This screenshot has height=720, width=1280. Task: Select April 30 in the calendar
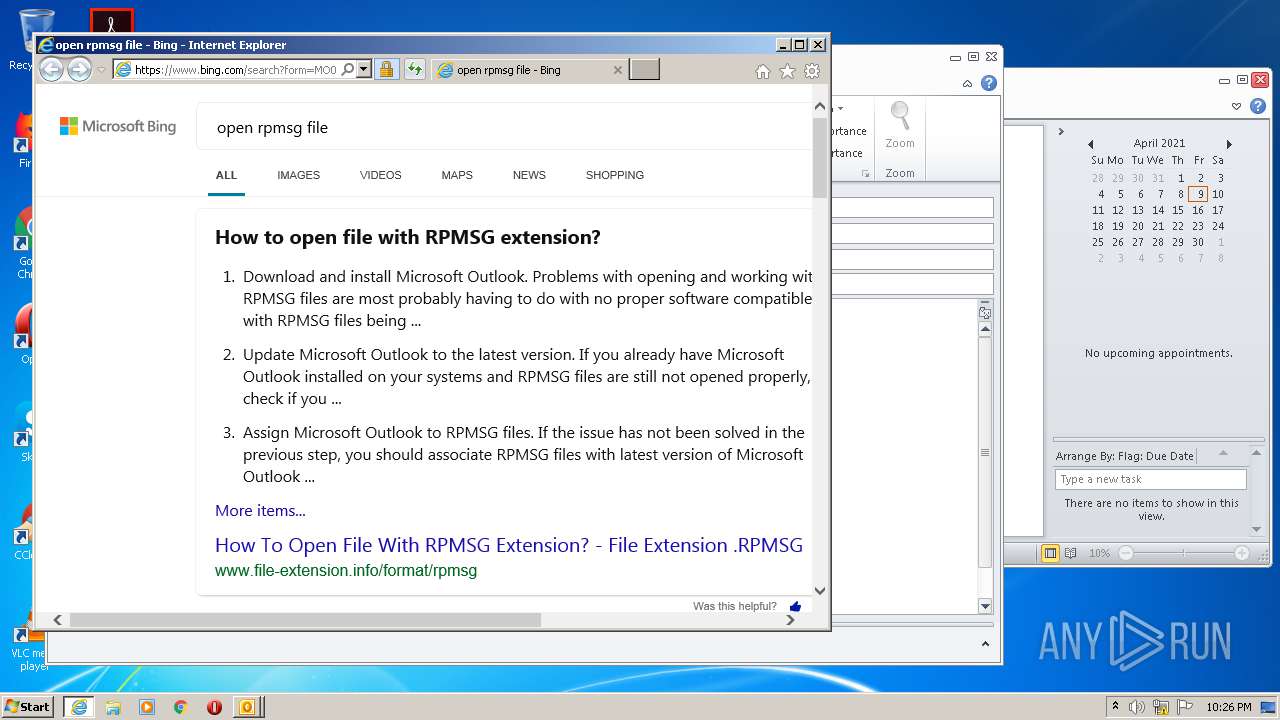click(1198, 242)
